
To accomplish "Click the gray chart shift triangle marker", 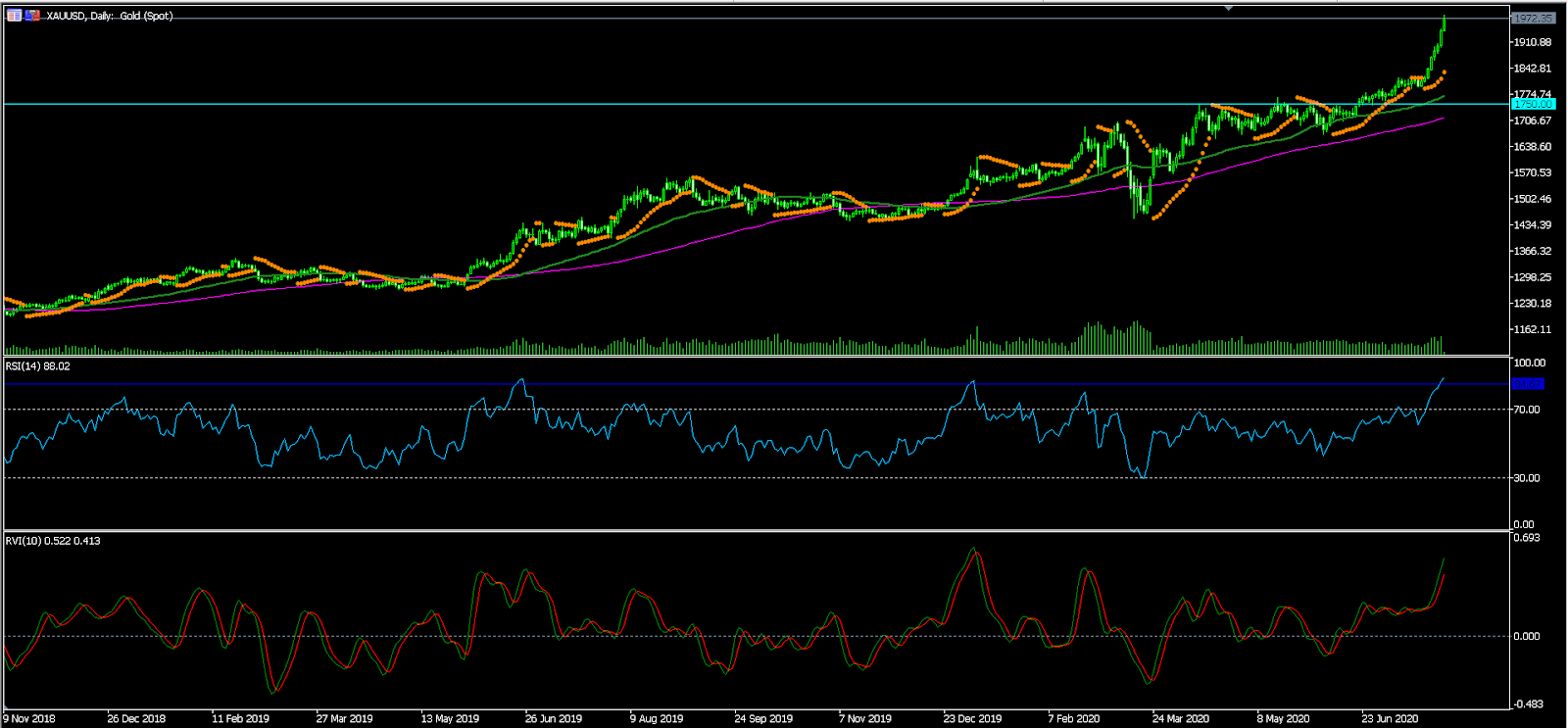I will pos(1229,8).
